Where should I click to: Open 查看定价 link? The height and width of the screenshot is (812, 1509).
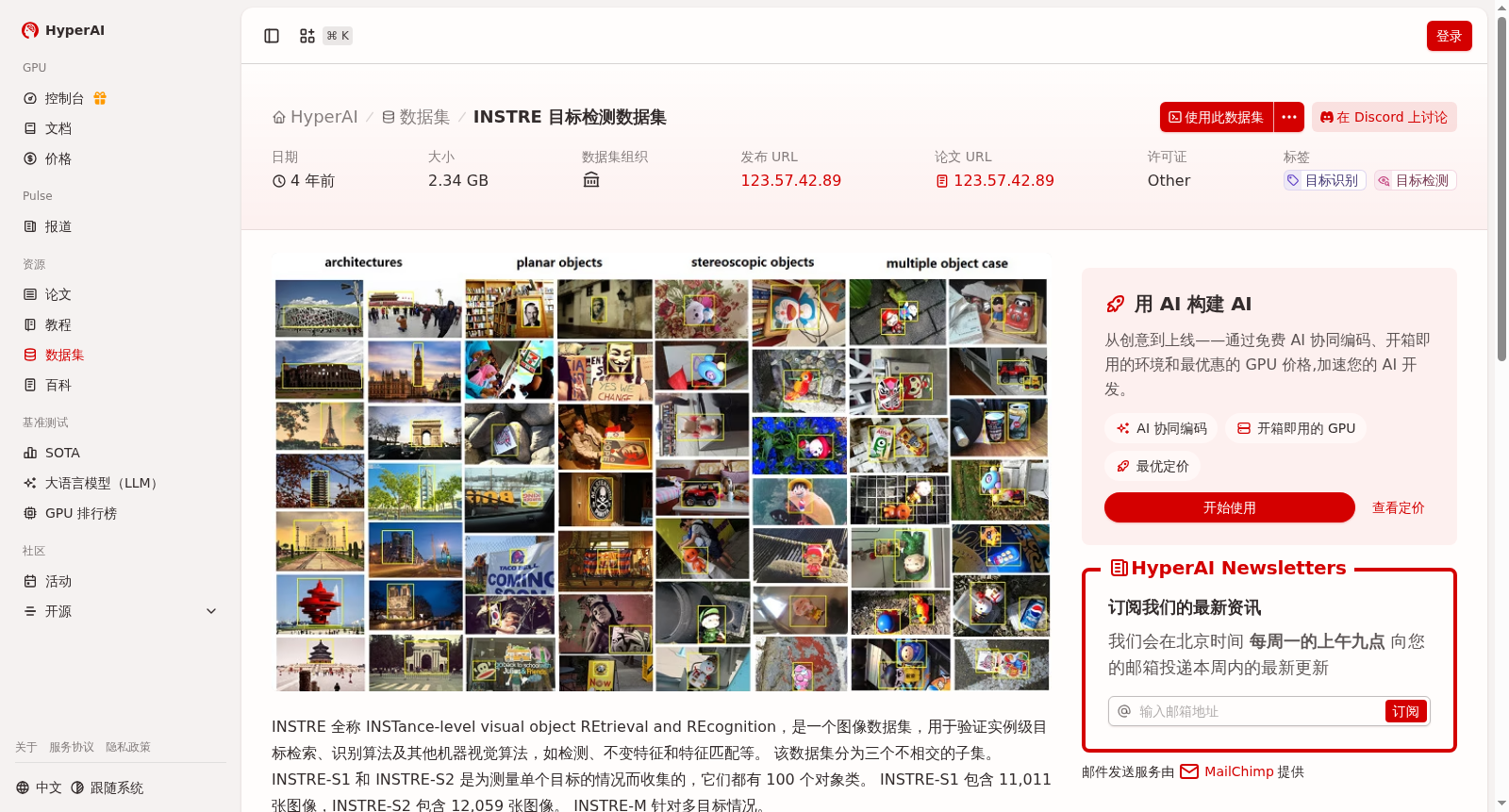(x=1398, y=507)
